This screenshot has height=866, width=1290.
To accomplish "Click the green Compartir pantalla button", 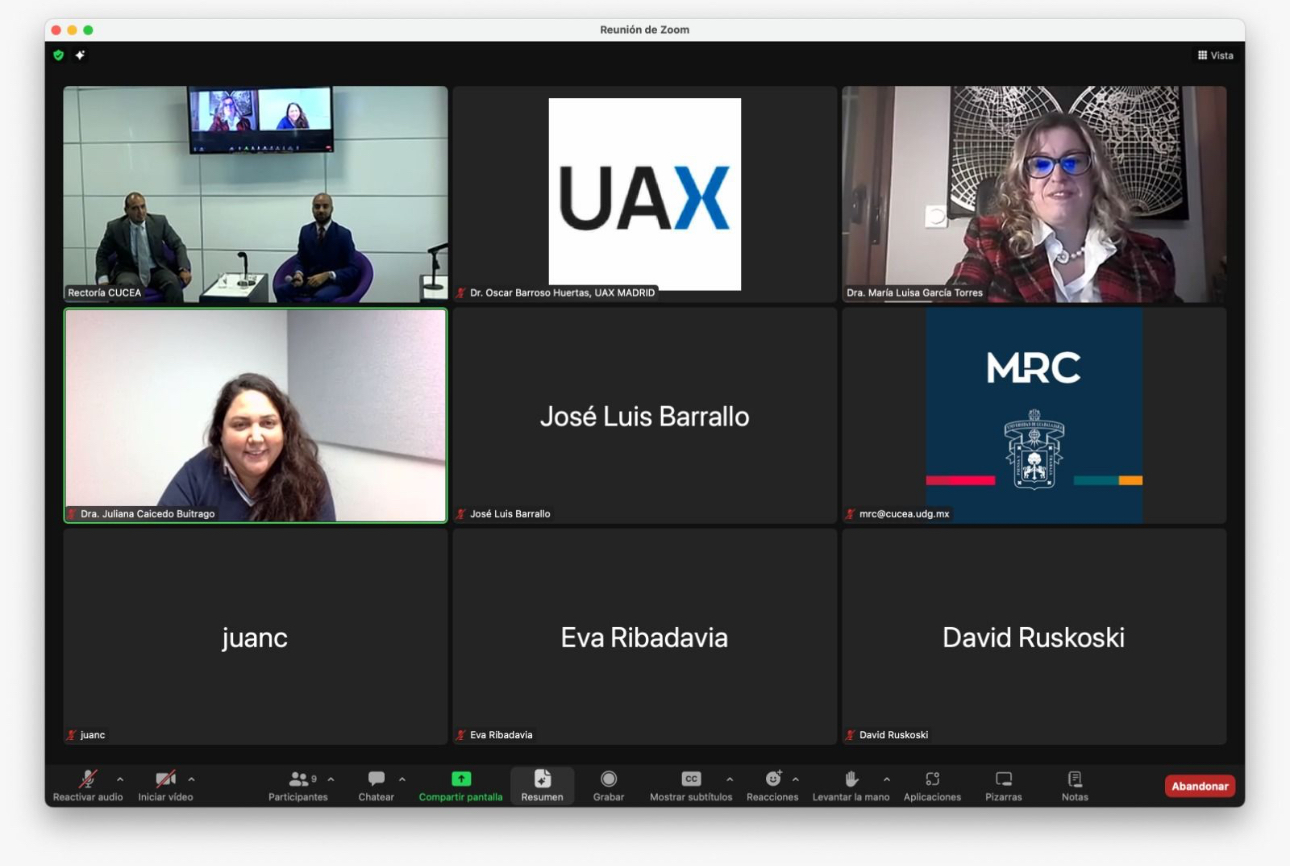I will click(x=461, y=786).
